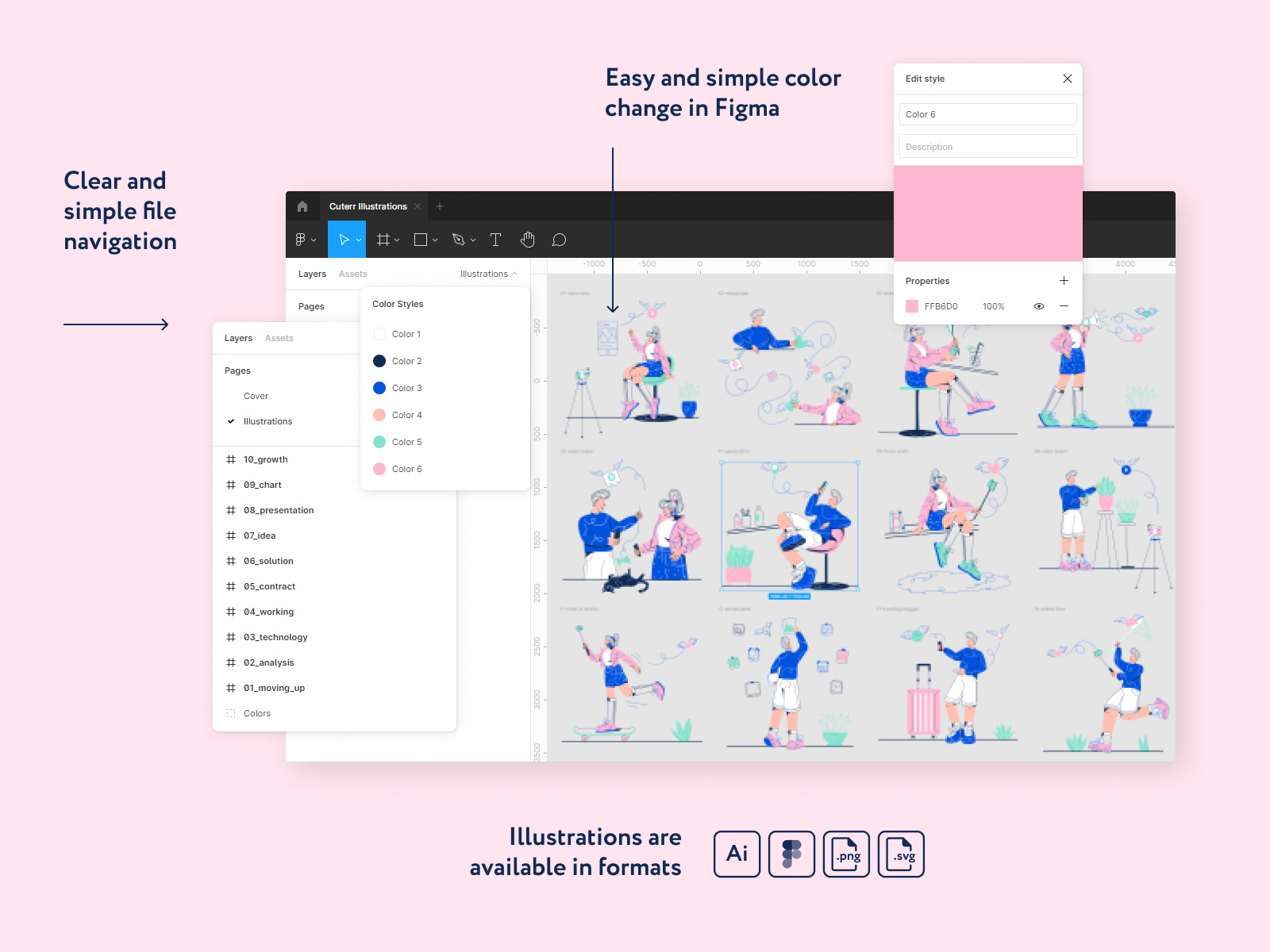Select the Hand tool
Screen dimensions: 1270x952
click(528, 240)
